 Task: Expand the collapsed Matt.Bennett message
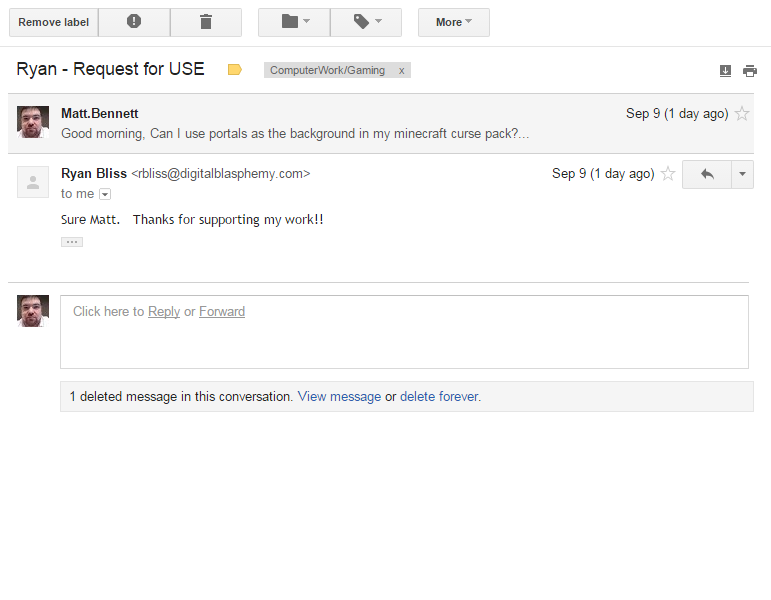[x=381, y=123]
